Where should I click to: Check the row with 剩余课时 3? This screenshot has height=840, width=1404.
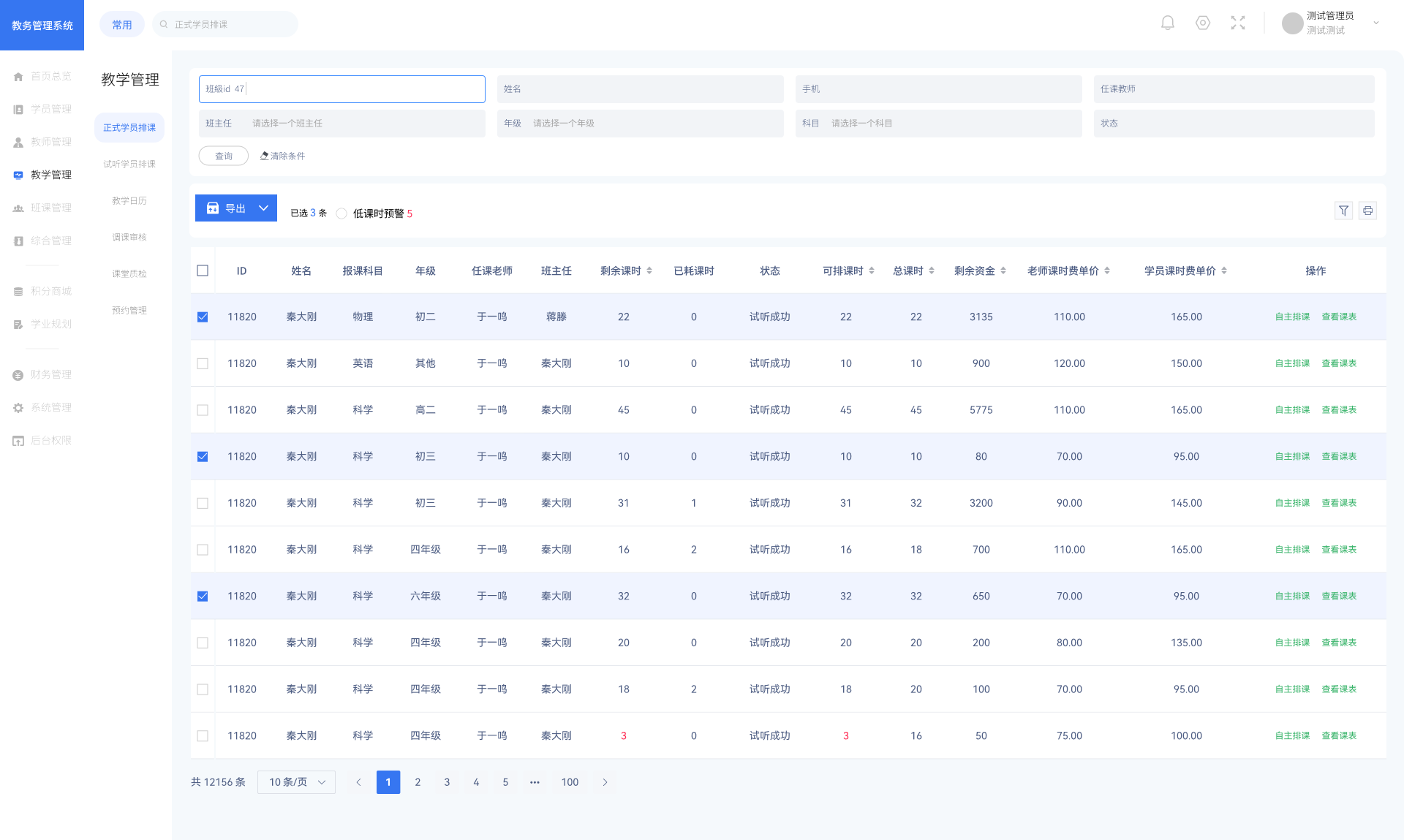point(203,735)
